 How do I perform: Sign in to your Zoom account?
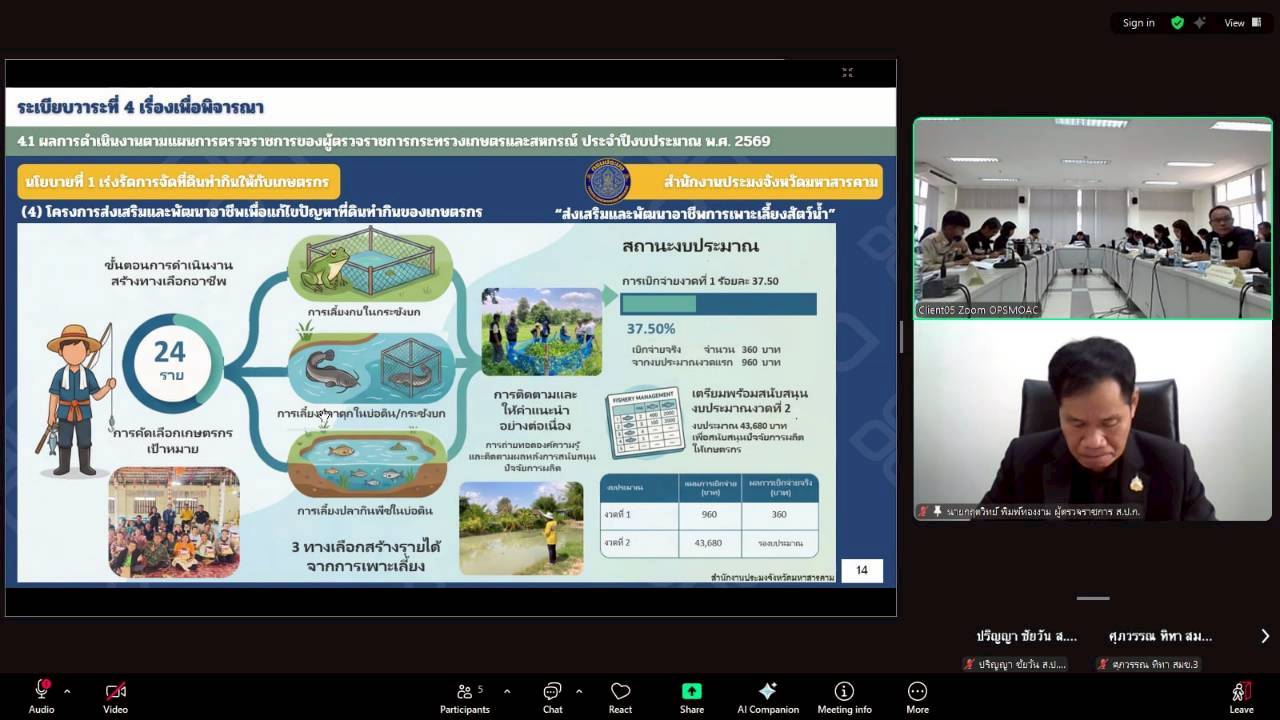(1137, 22)
